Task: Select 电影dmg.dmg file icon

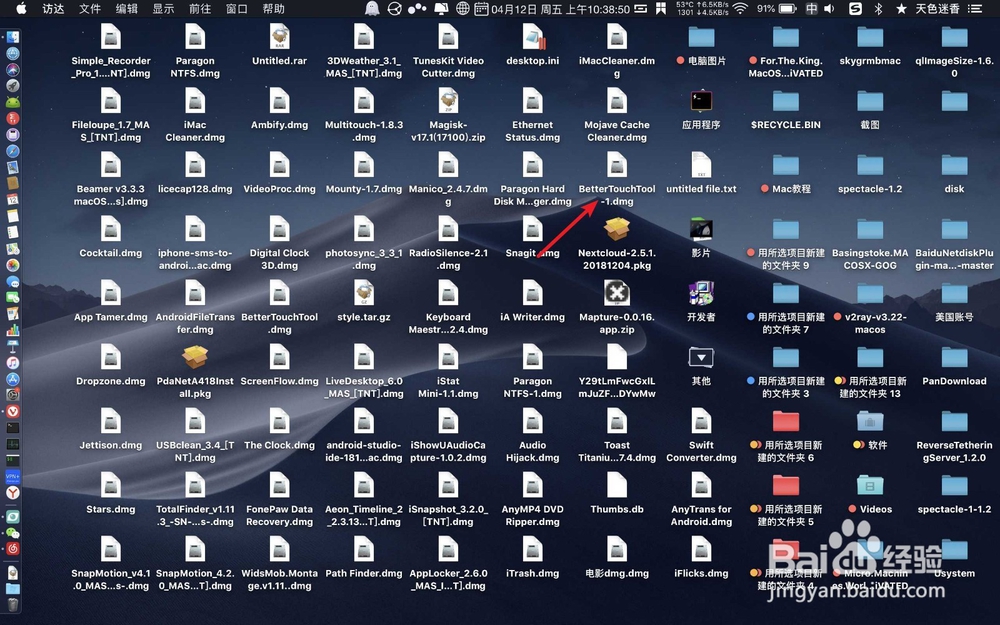Action: (617, 549)
